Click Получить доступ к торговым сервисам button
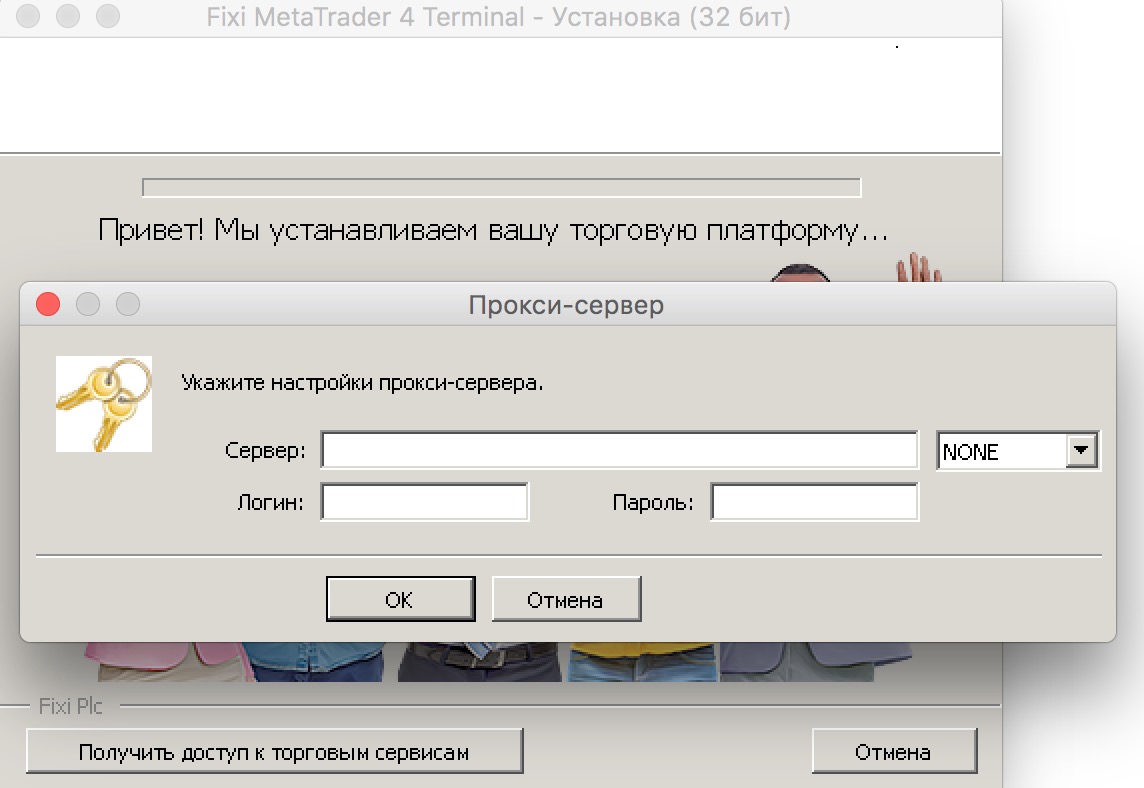Screen dimensions: 1144x788 (274, 751)
